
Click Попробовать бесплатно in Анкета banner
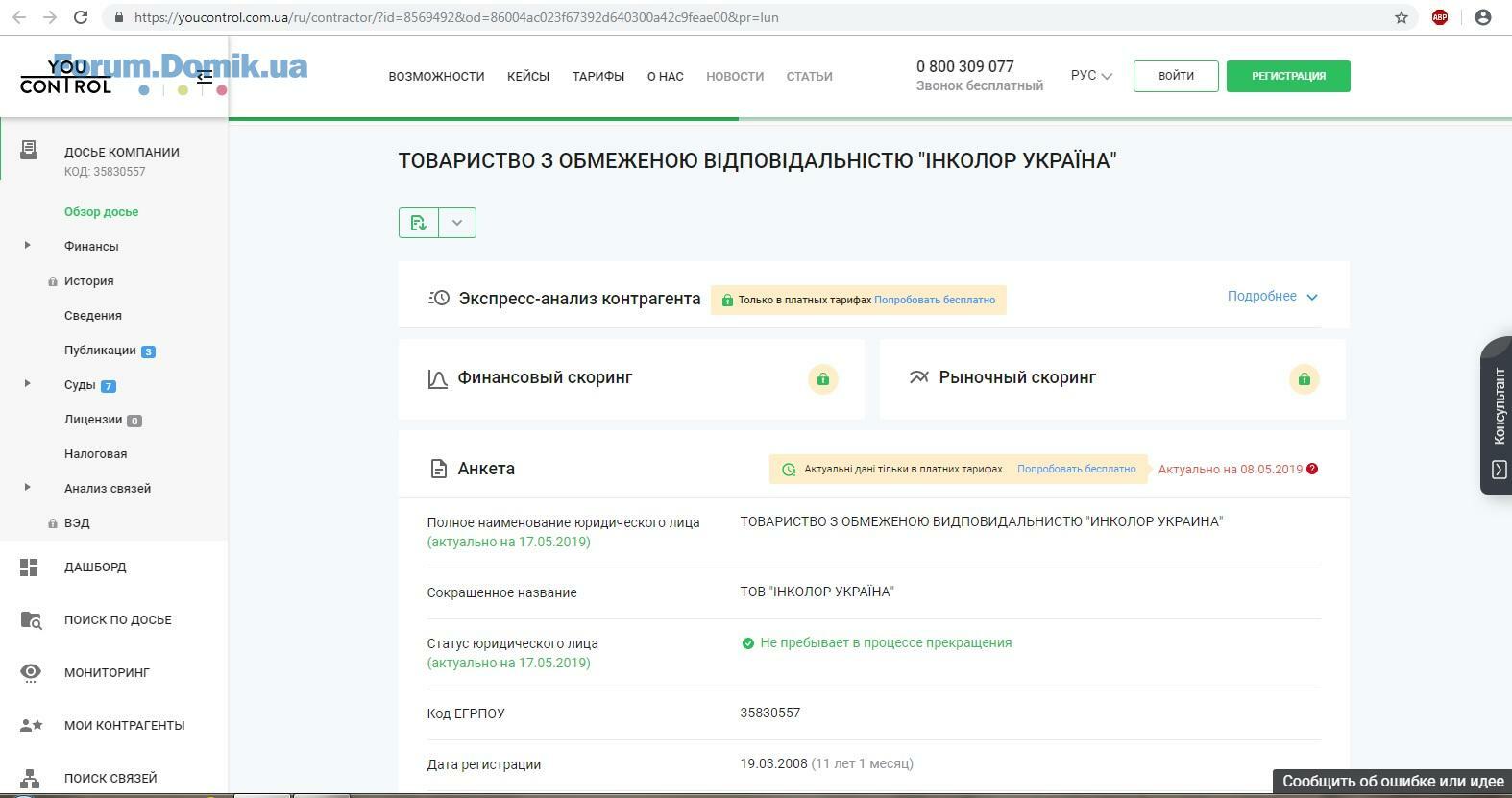[1076, 469]
